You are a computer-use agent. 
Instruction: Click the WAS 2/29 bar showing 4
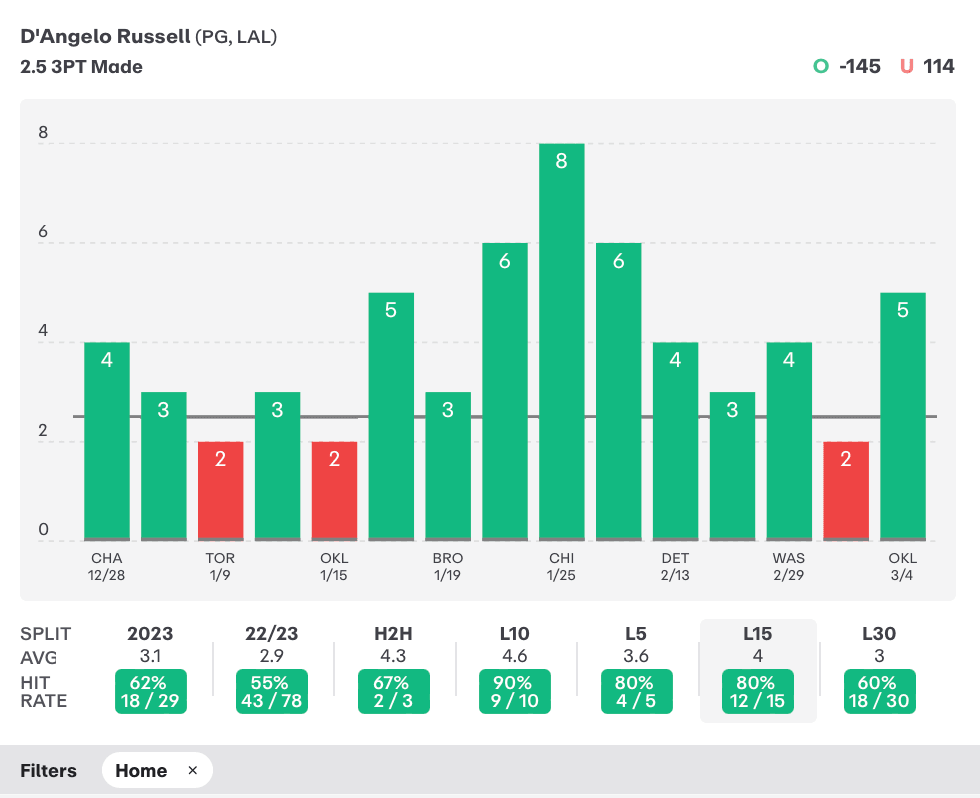789,441
